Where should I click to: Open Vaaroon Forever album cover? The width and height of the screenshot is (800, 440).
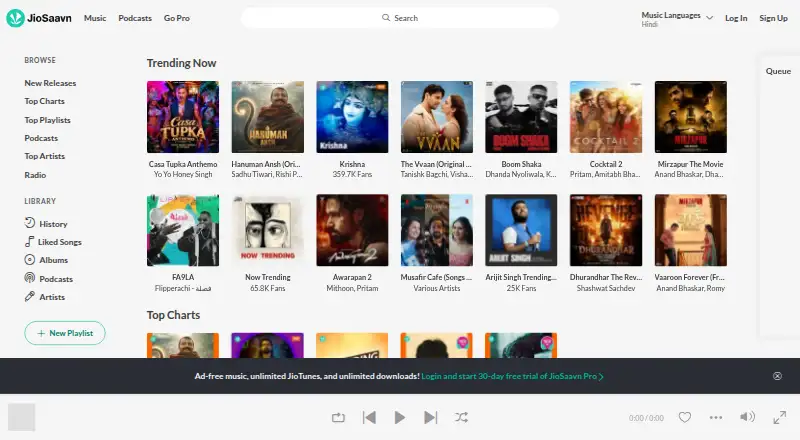(x=690, y=230)
